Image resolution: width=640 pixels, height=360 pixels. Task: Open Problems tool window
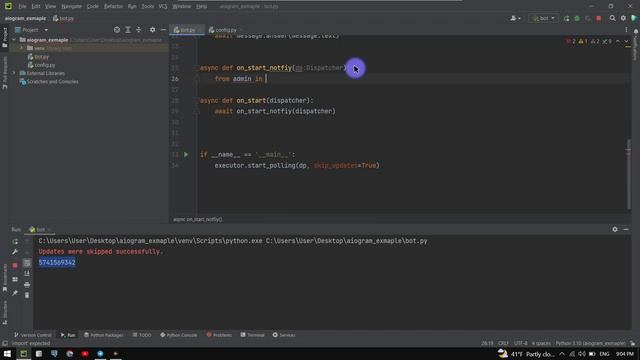point(219,335)
